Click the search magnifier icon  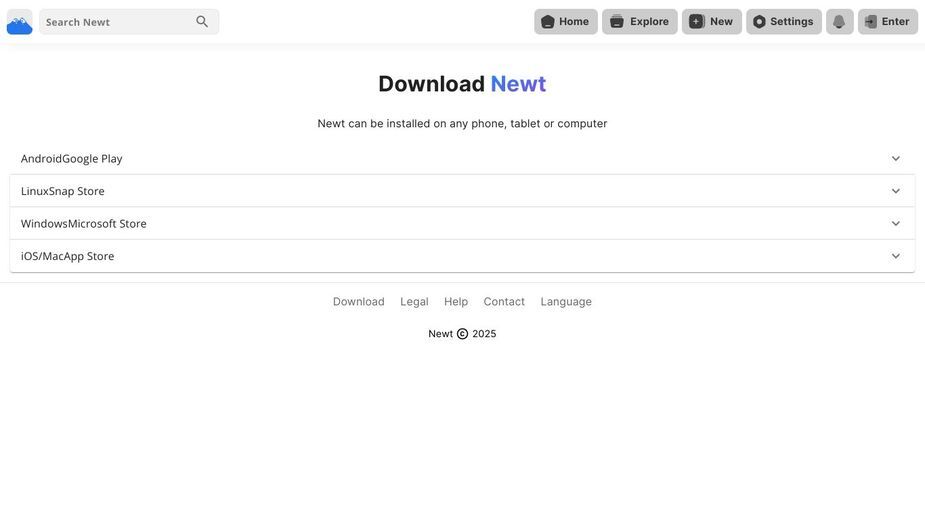coord(202,22)
